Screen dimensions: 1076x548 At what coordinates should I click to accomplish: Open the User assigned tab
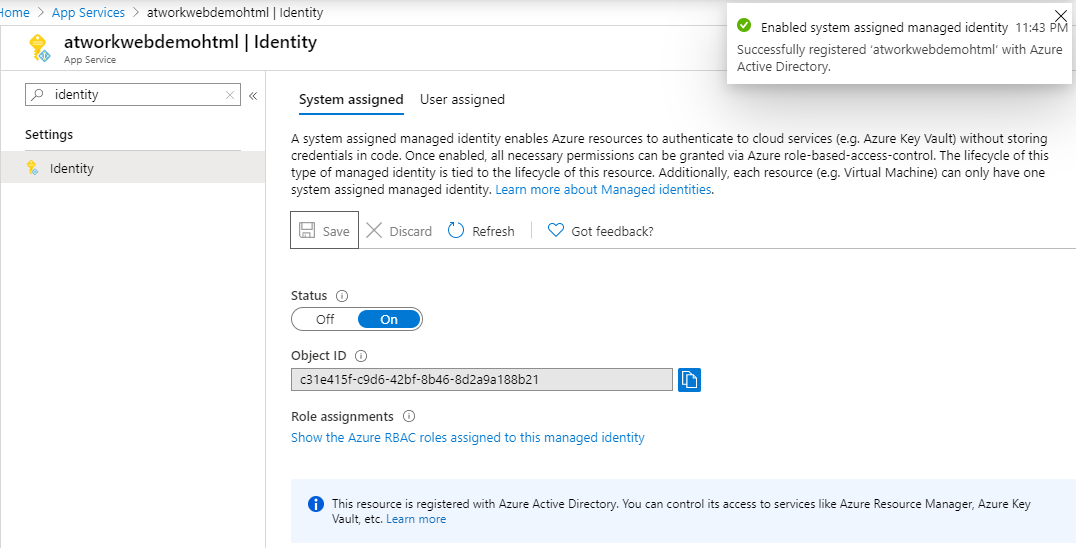coord(462,99)
